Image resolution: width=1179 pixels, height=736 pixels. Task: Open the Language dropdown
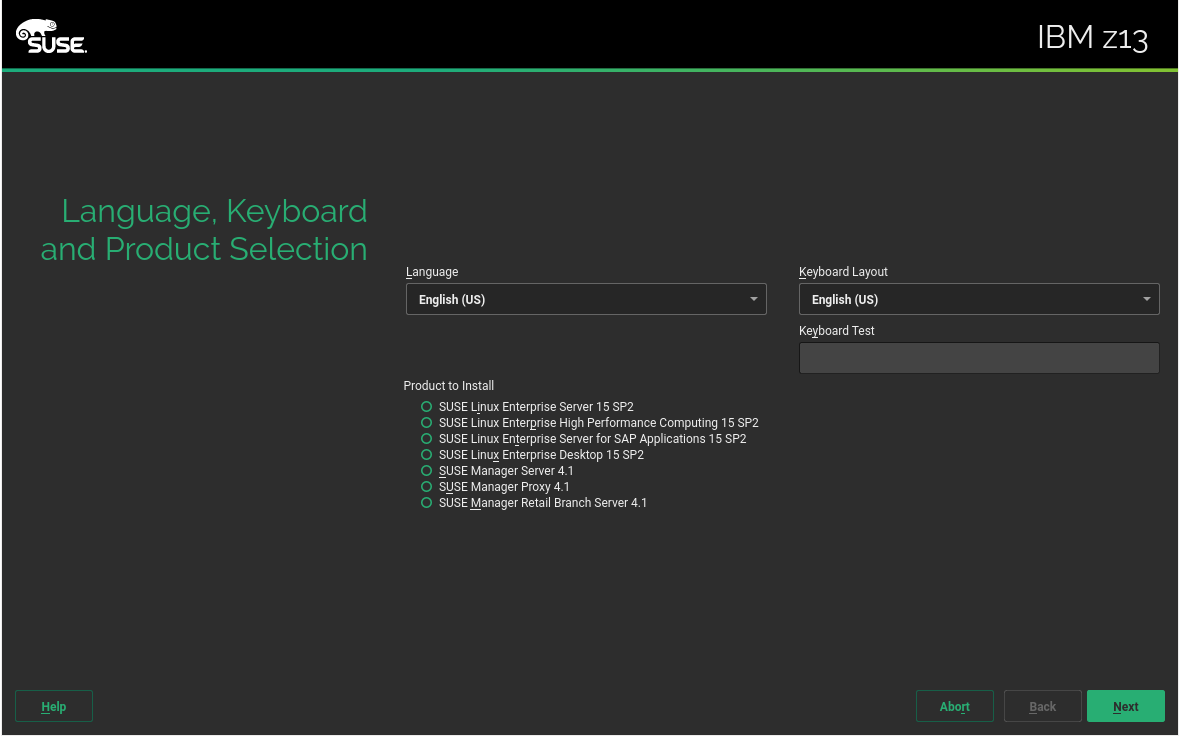tap(586, 299)
